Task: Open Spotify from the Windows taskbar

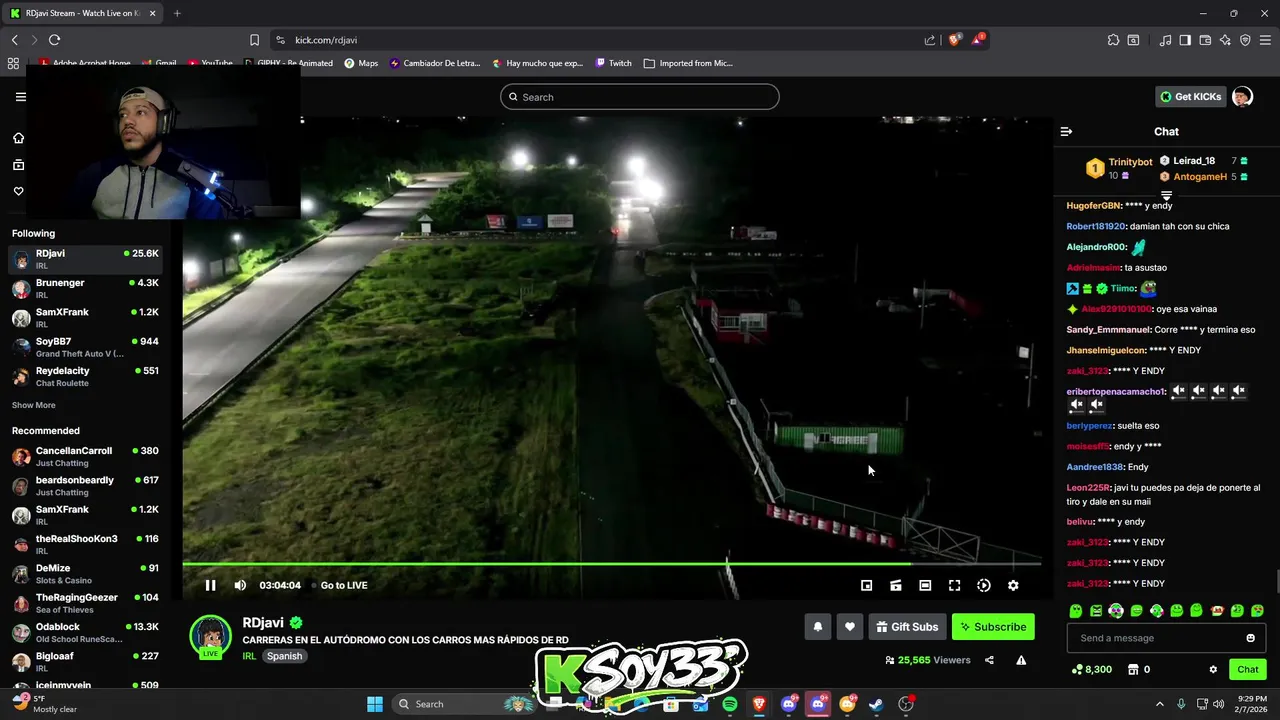Action: [x=730, y=704]
